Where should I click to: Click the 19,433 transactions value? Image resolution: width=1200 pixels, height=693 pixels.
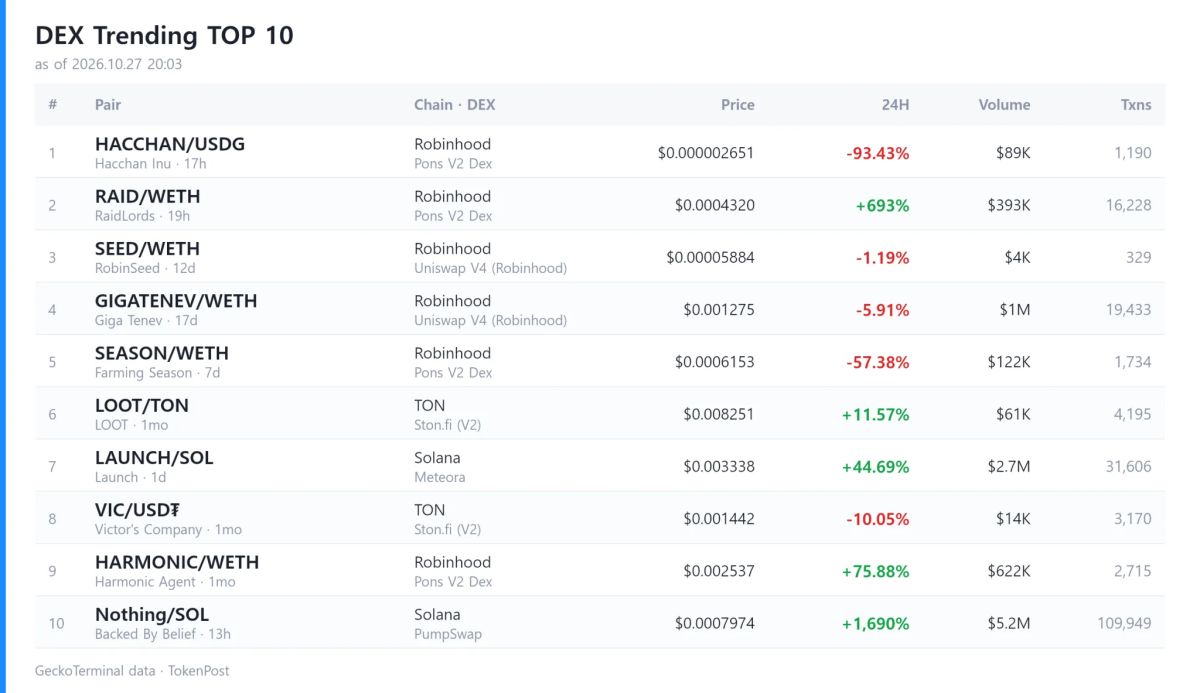click(x=1129, y=310)
